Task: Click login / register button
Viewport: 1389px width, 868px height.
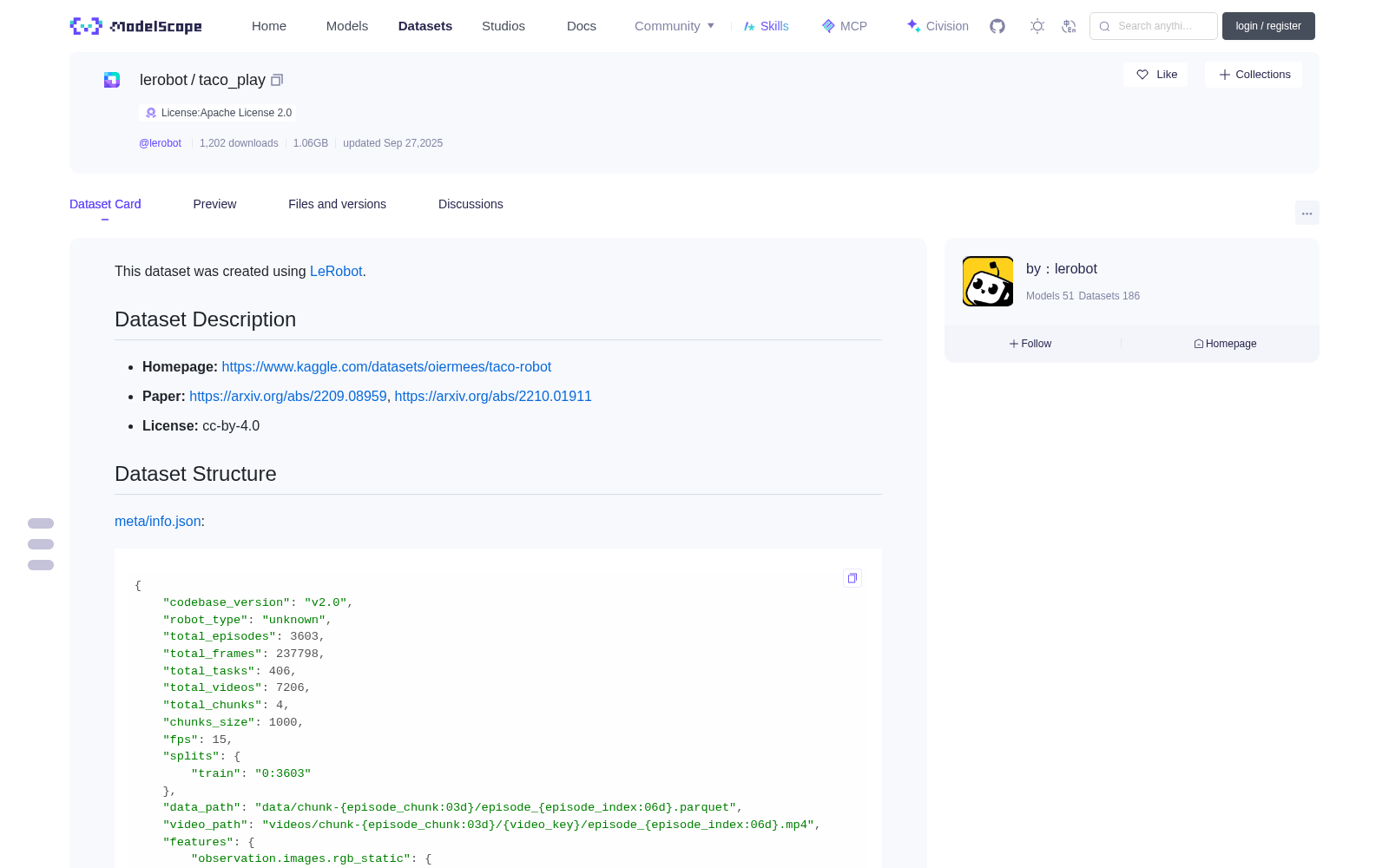Action: (x=1268, y=26)
